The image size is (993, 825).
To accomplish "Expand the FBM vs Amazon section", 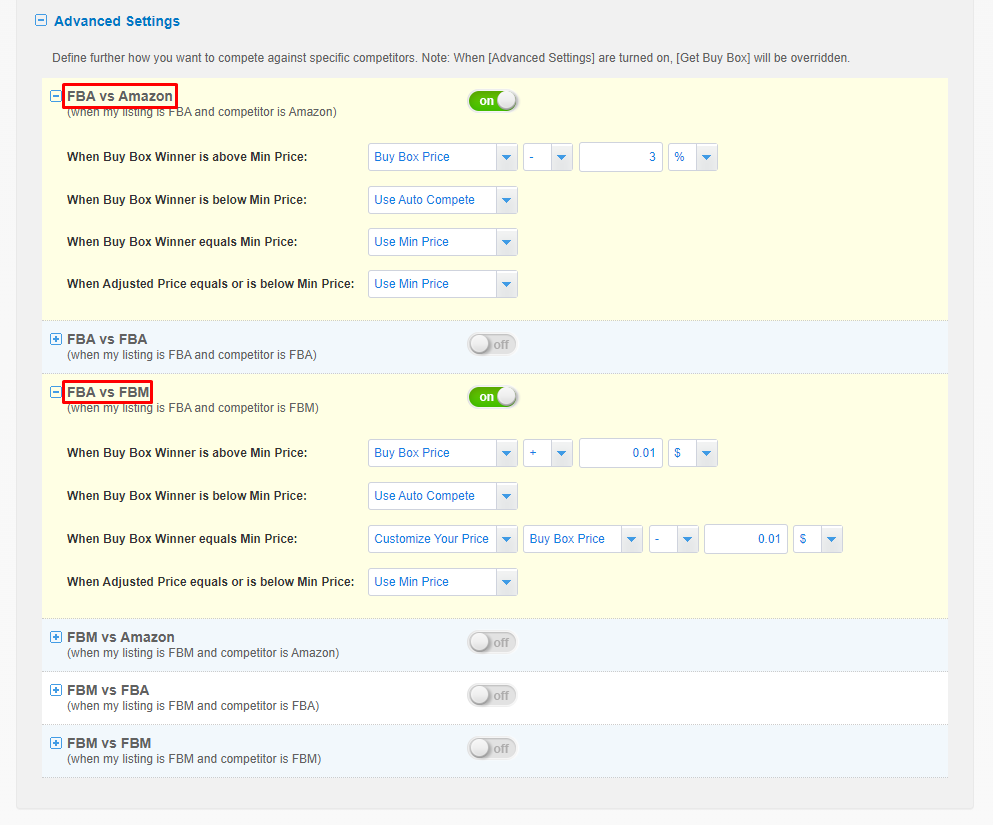I will 56,637.
